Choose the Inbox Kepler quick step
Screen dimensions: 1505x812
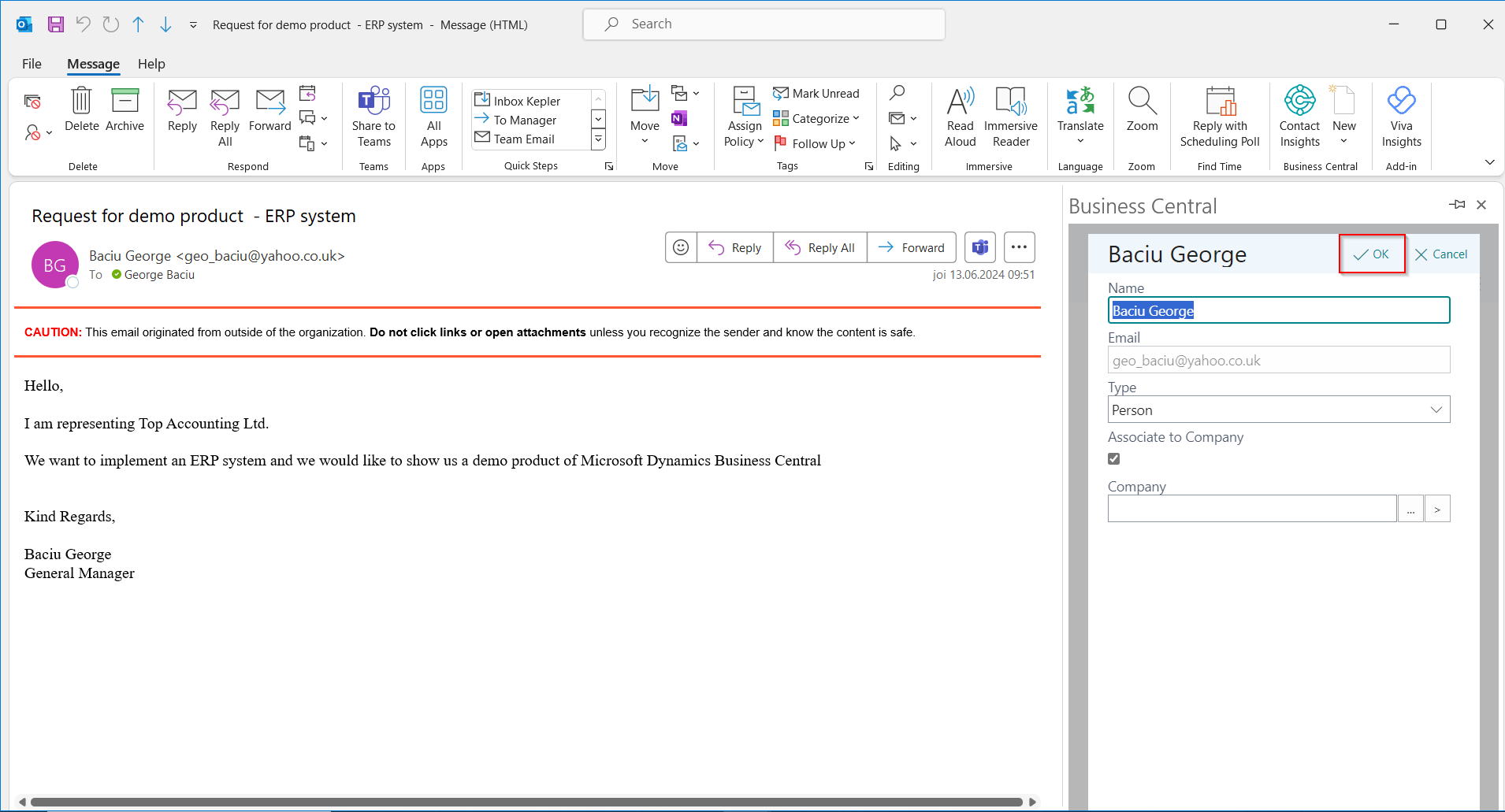(x=531, y=101)
